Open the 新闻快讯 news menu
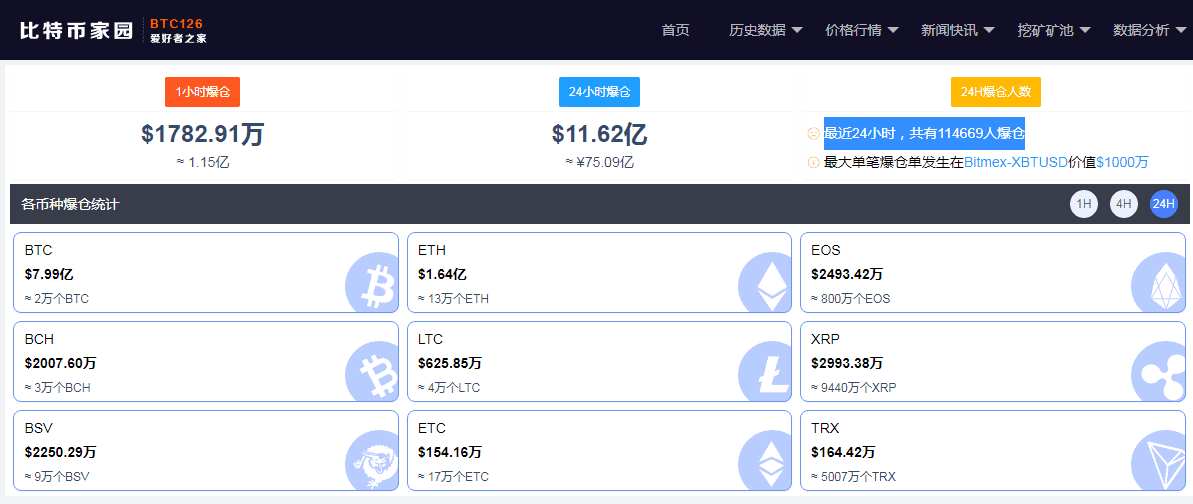The image size is (1193, 504). click(x=958, y=30)
